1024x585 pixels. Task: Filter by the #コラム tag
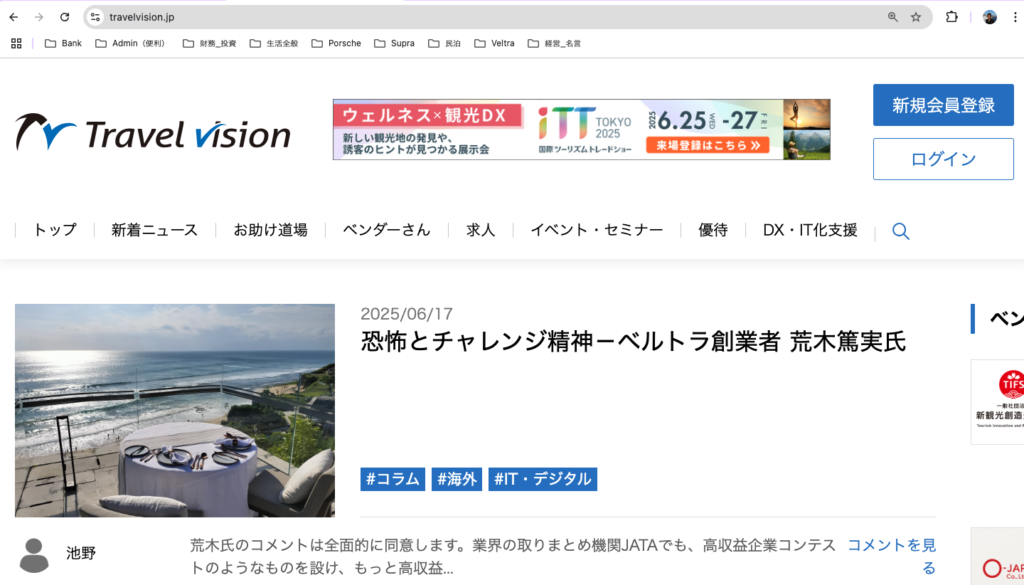point(392,479)
